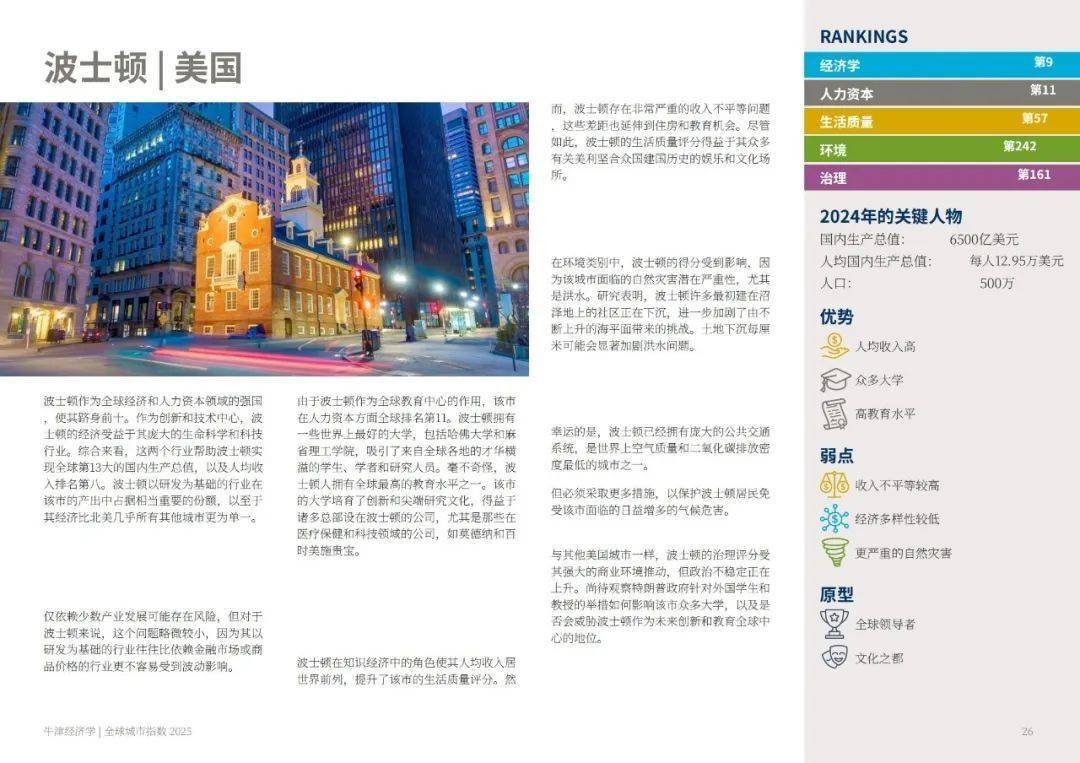Click the 人力资本 ranking bar
The width and height of the screenshot is (1080, 763).
936,91
